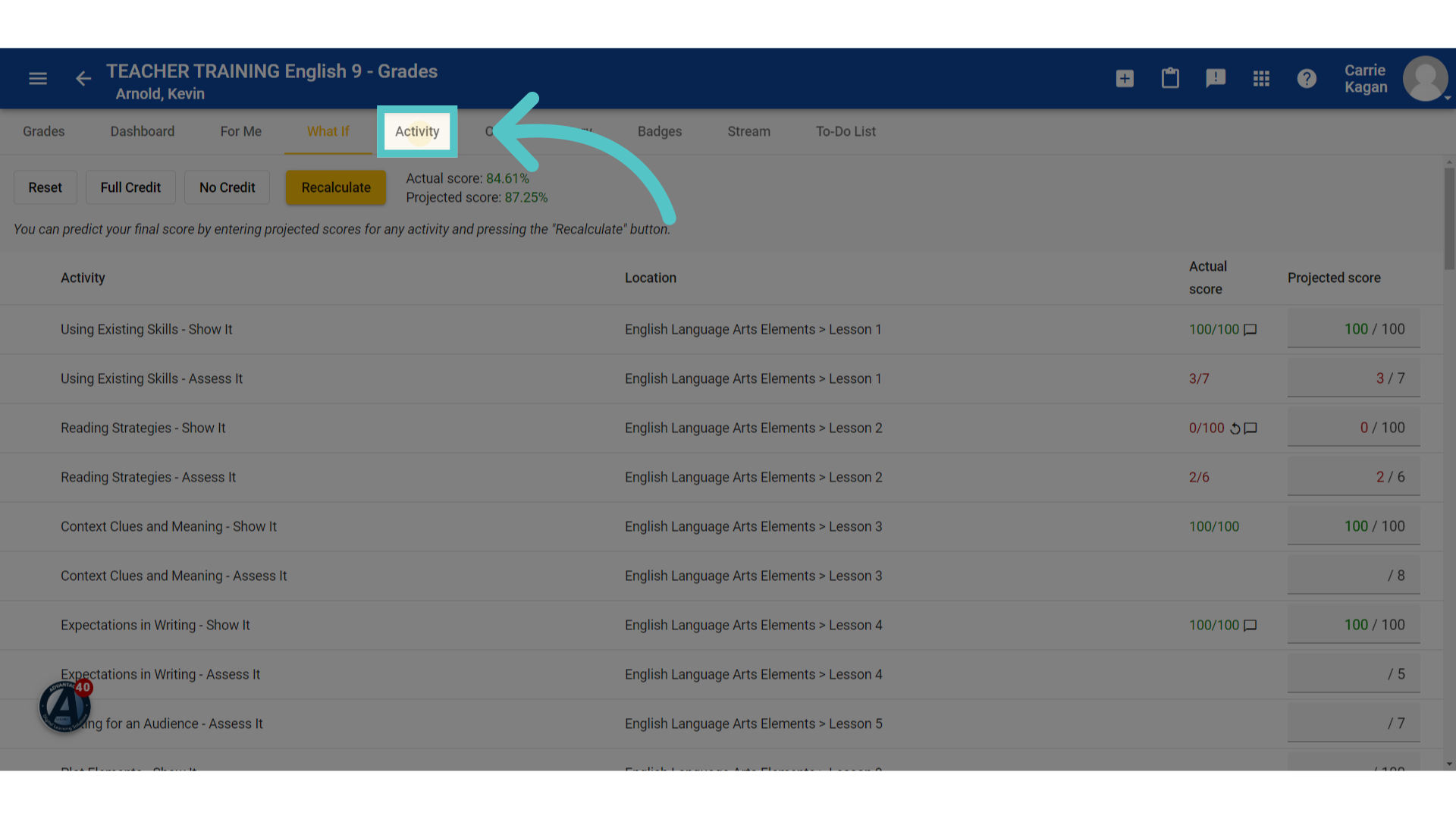Click actual score 3/7 value
The image size is (1456, 819).
[1199, 379]
